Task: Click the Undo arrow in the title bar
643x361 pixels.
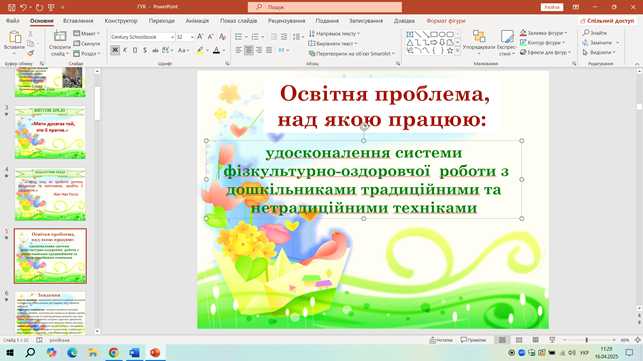Action: pos(23,7)
